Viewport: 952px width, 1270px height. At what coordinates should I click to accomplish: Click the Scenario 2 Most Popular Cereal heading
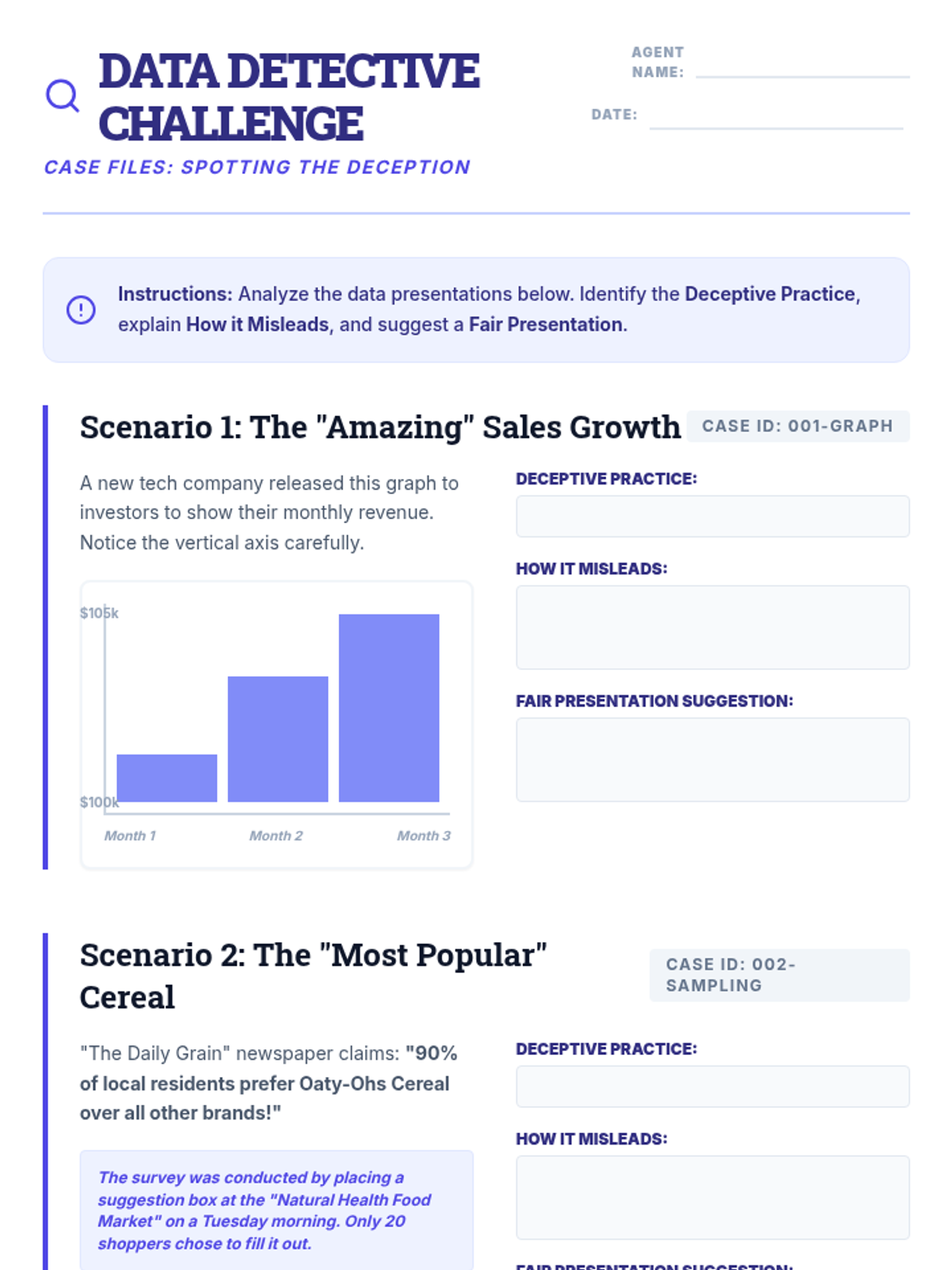(313, 976)
